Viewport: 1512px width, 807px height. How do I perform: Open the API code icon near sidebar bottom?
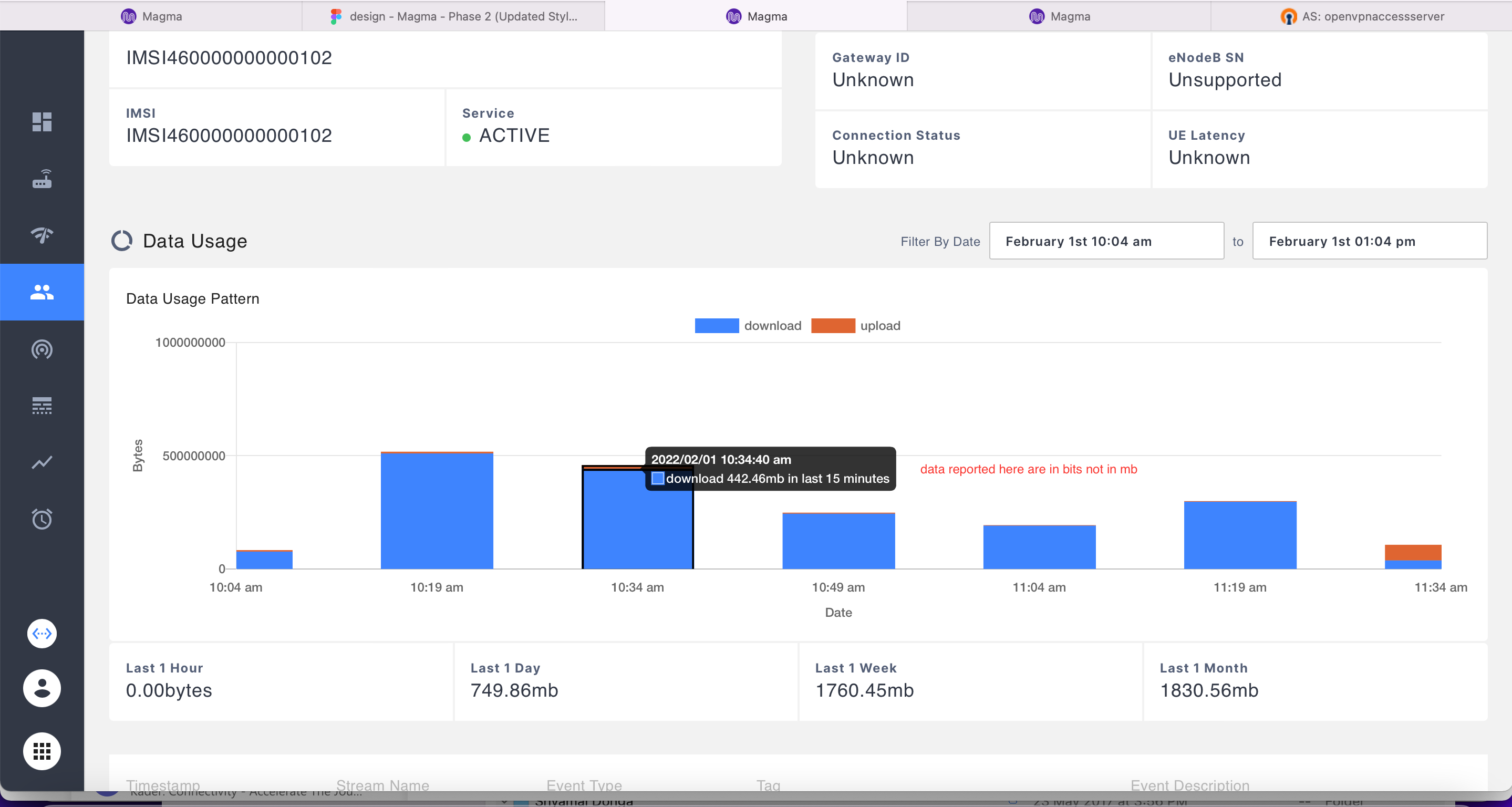coord(42,633)
